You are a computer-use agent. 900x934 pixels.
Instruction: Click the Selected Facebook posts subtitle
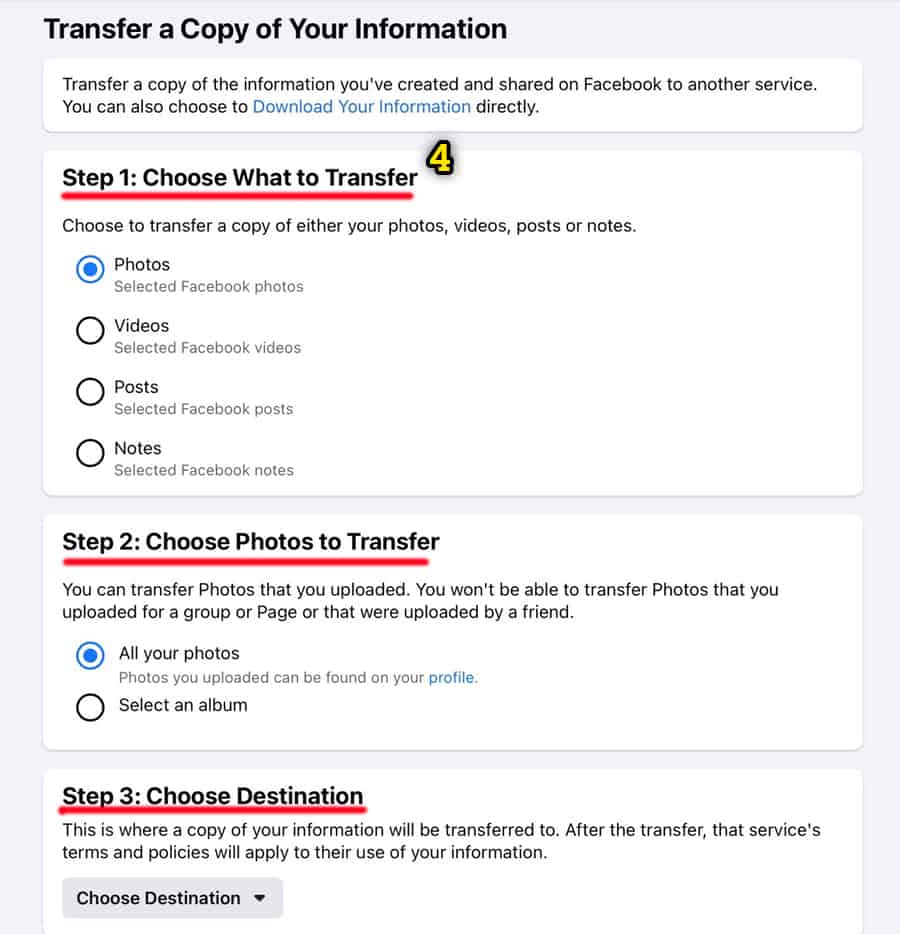pos(204,409)
